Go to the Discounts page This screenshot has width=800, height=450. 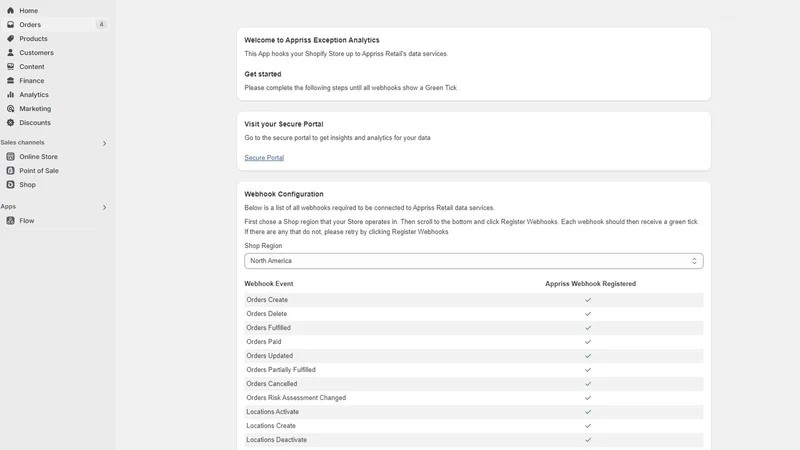click(x=35, y=122)
